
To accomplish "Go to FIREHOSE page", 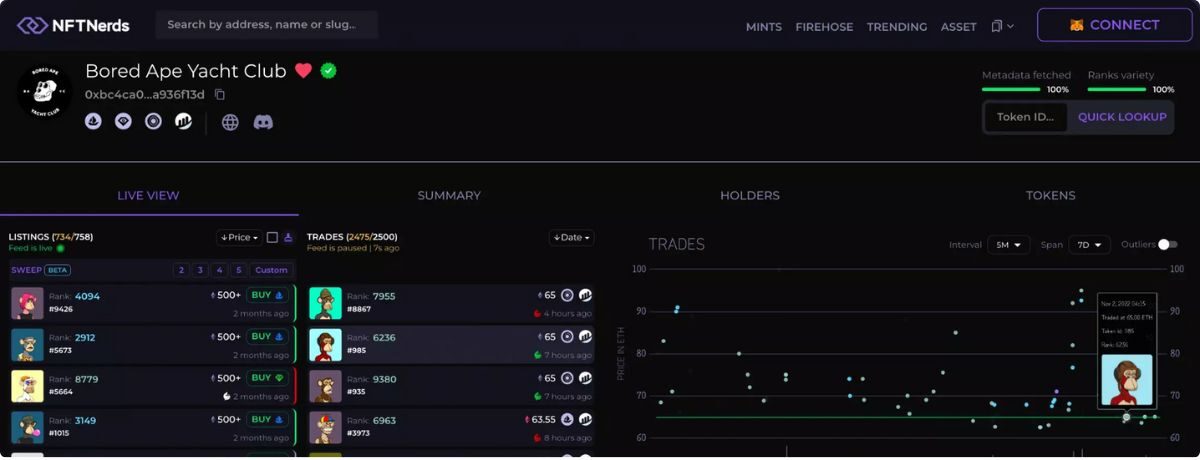I will pos(824,27).
